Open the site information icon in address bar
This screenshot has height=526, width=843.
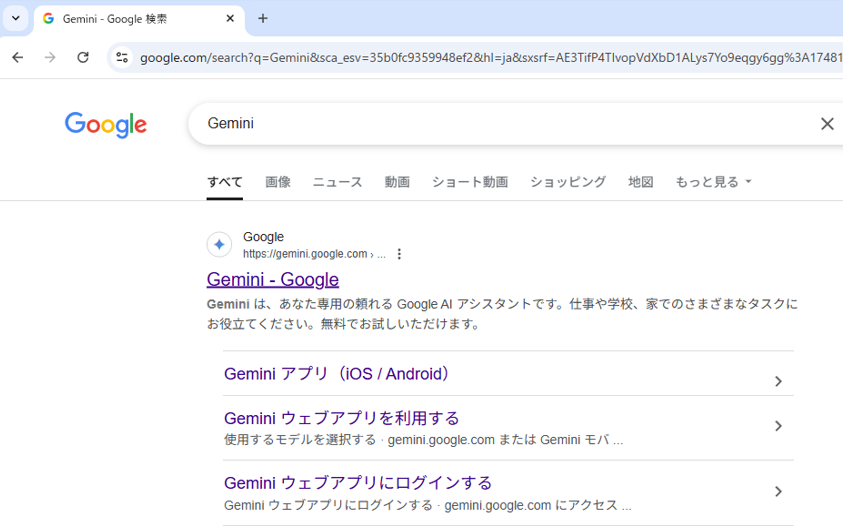click(x=122, y=57)
